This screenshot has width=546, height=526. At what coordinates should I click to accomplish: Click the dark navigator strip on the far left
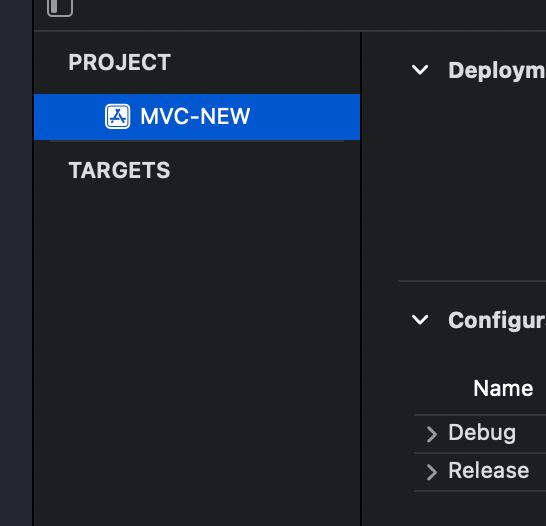(16, 263)
